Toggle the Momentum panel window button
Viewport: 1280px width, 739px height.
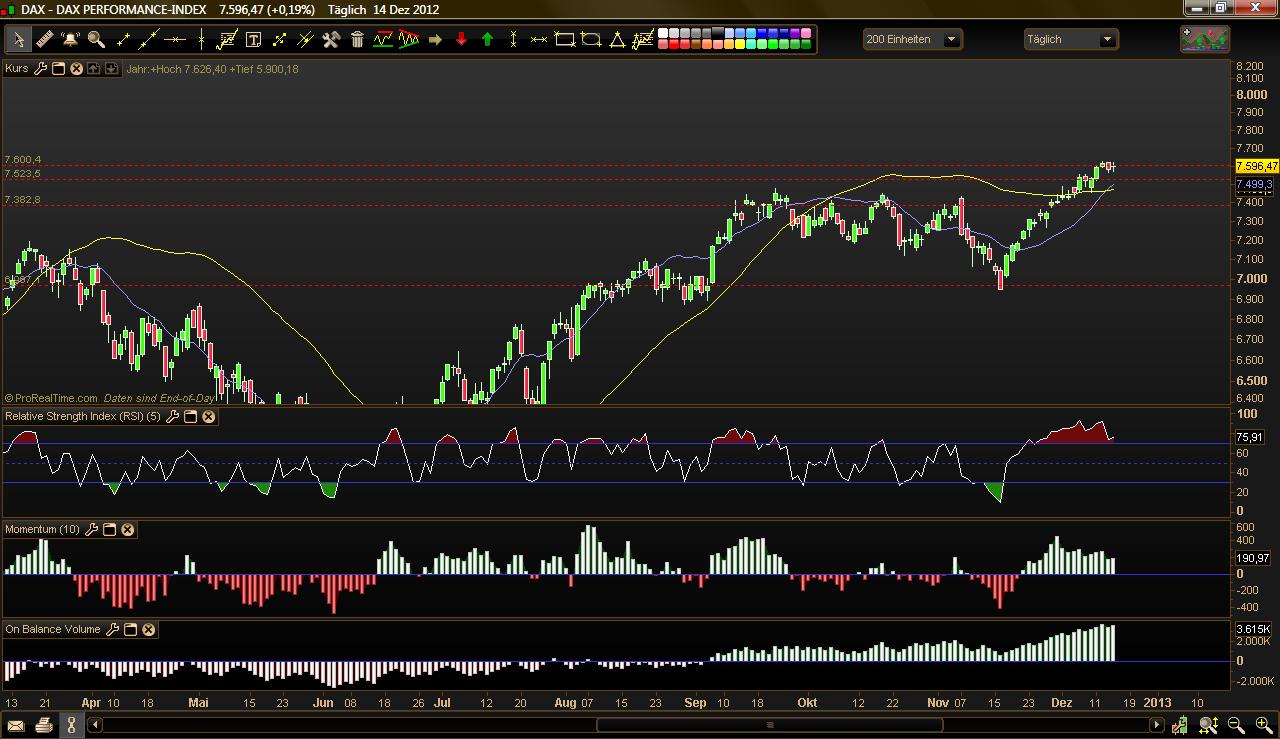(110, 529)
